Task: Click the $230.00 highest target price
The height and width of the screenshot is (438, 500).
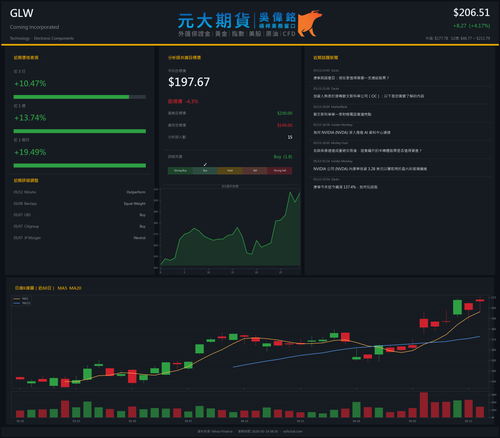Action: point(285,113)
